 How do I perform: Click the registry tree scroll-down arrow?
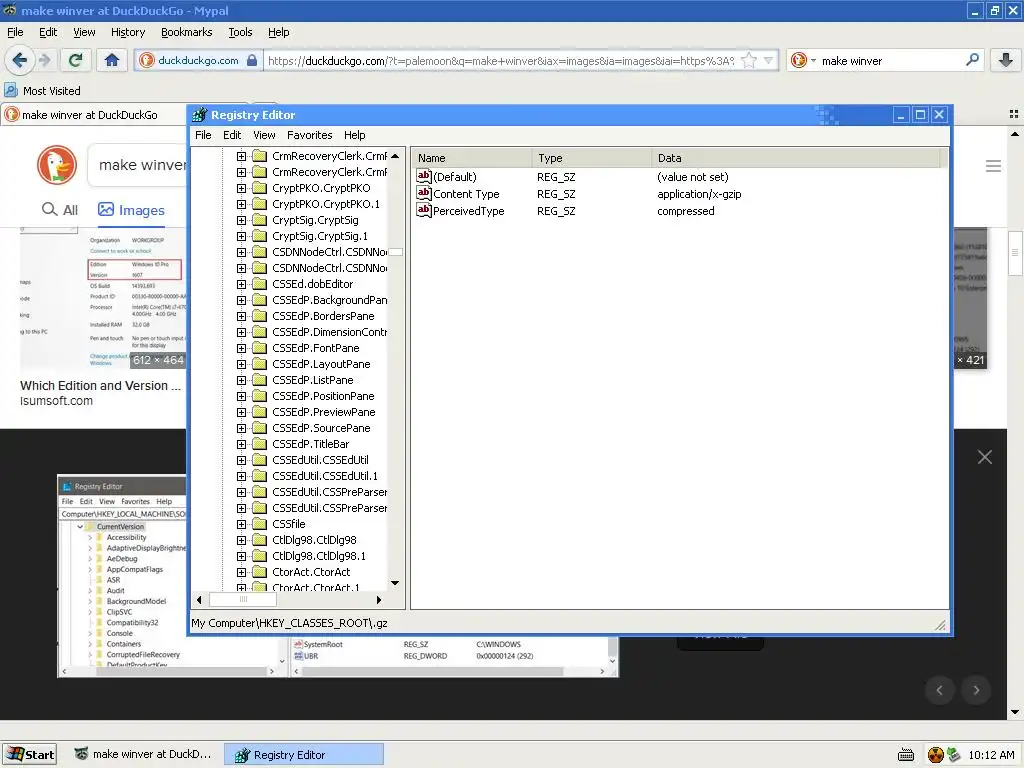click(395, 583)
